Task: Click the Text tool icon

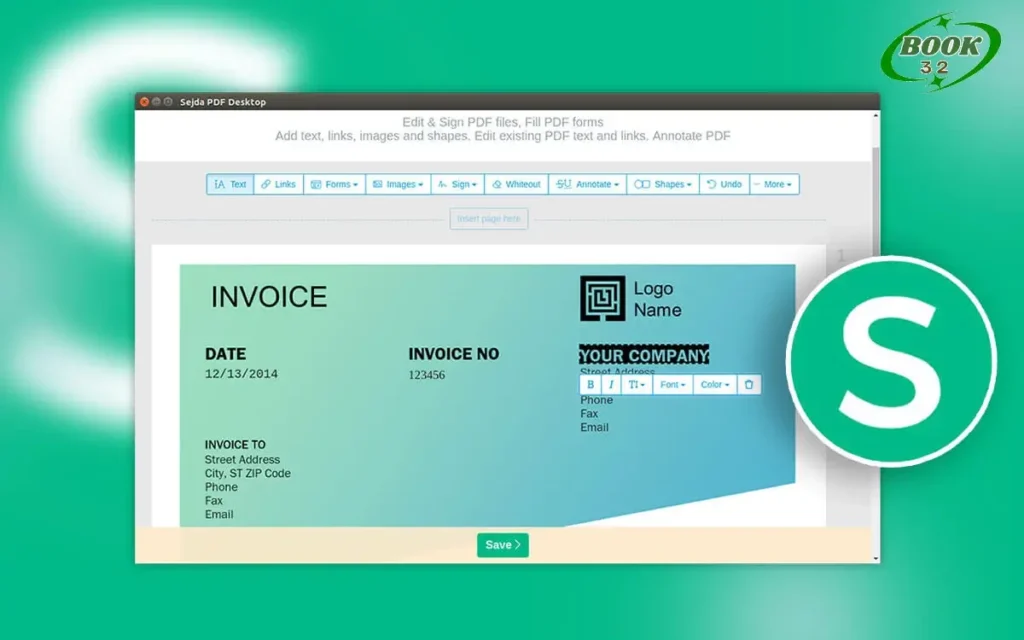Action: click(x=219, y=184)
